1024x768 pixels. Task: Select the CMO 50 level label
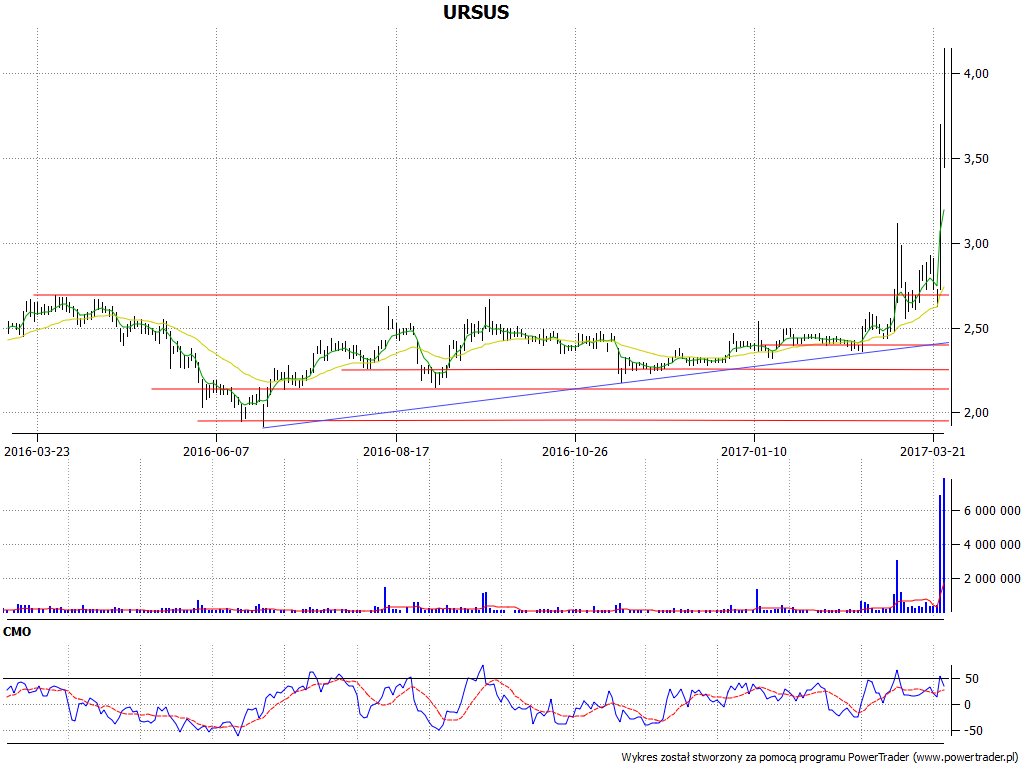(972, 679)
